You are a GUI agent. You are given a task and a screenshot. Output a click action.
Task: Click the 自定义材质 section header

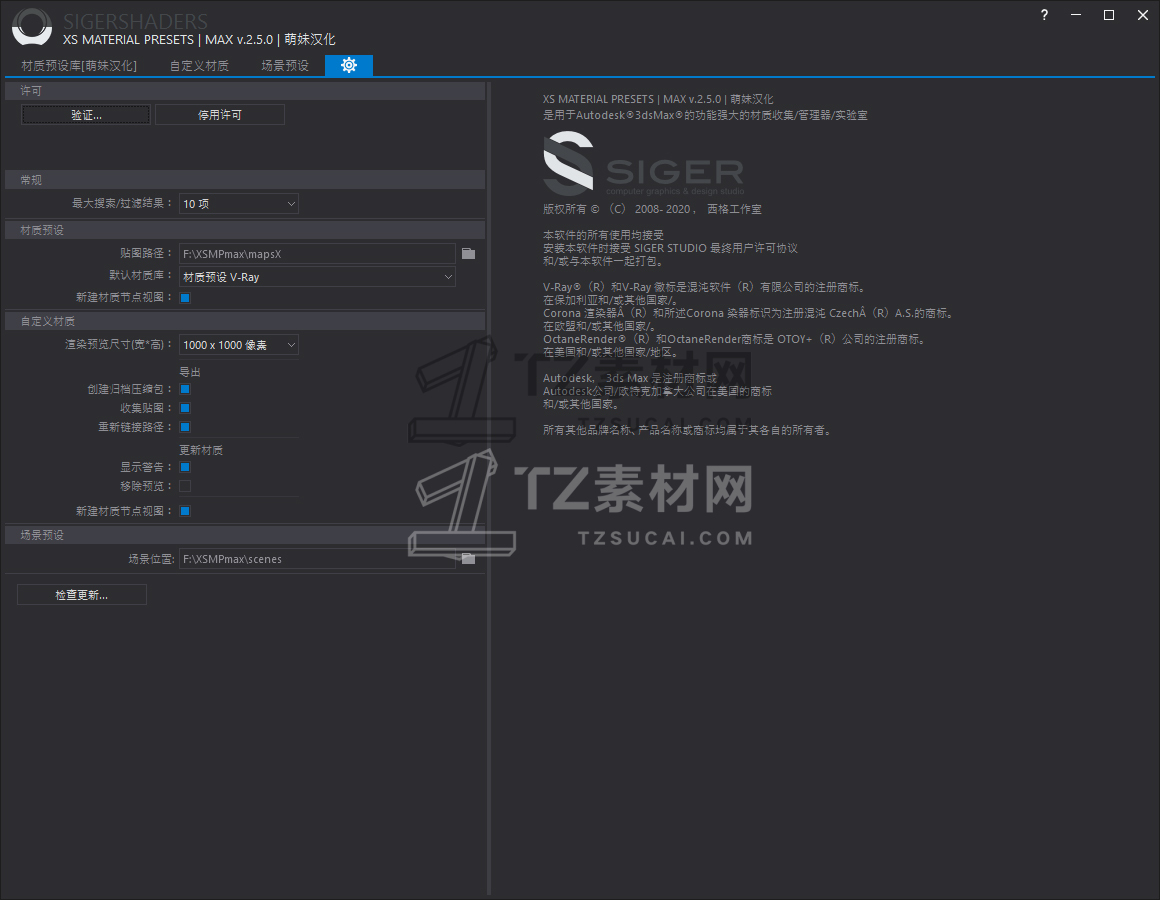point(245,321)
